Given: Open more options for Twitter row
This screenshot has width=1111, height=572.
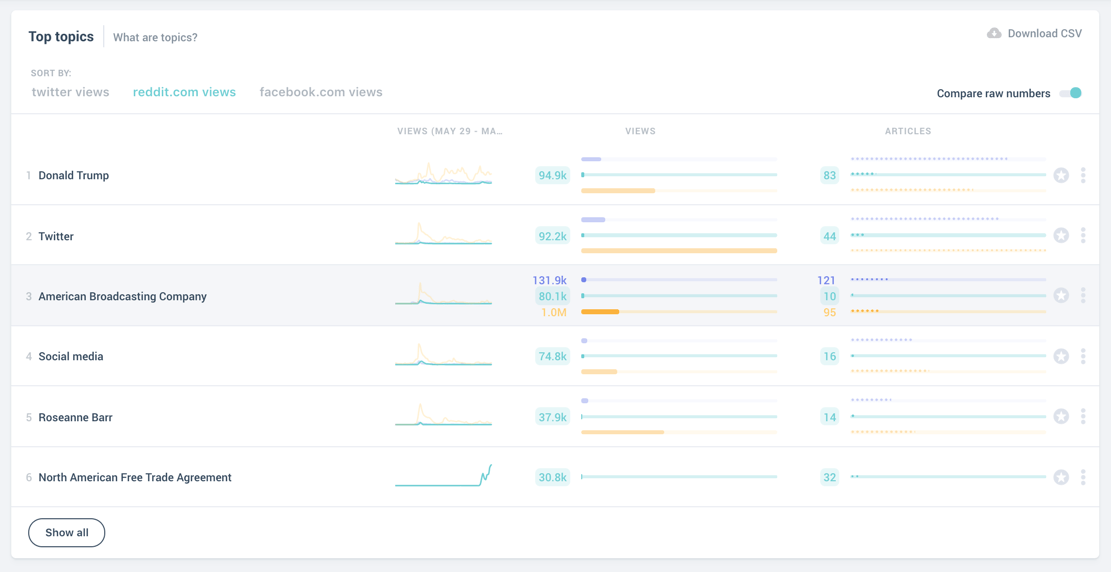Looking at the screenshot, I should tap(1083, 235).
